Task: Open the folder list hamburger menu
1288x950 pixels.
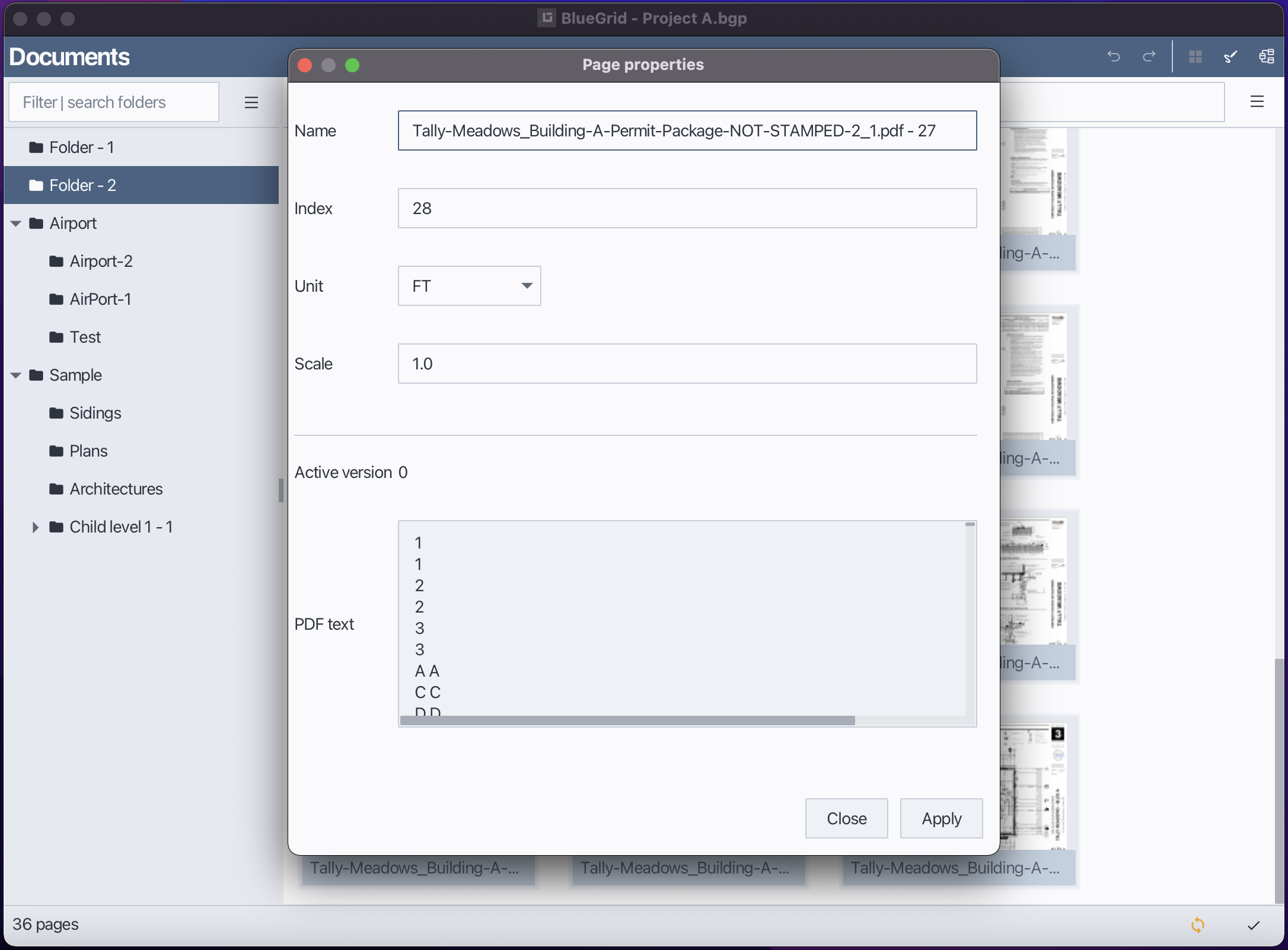Action: (x=251, y=103)
